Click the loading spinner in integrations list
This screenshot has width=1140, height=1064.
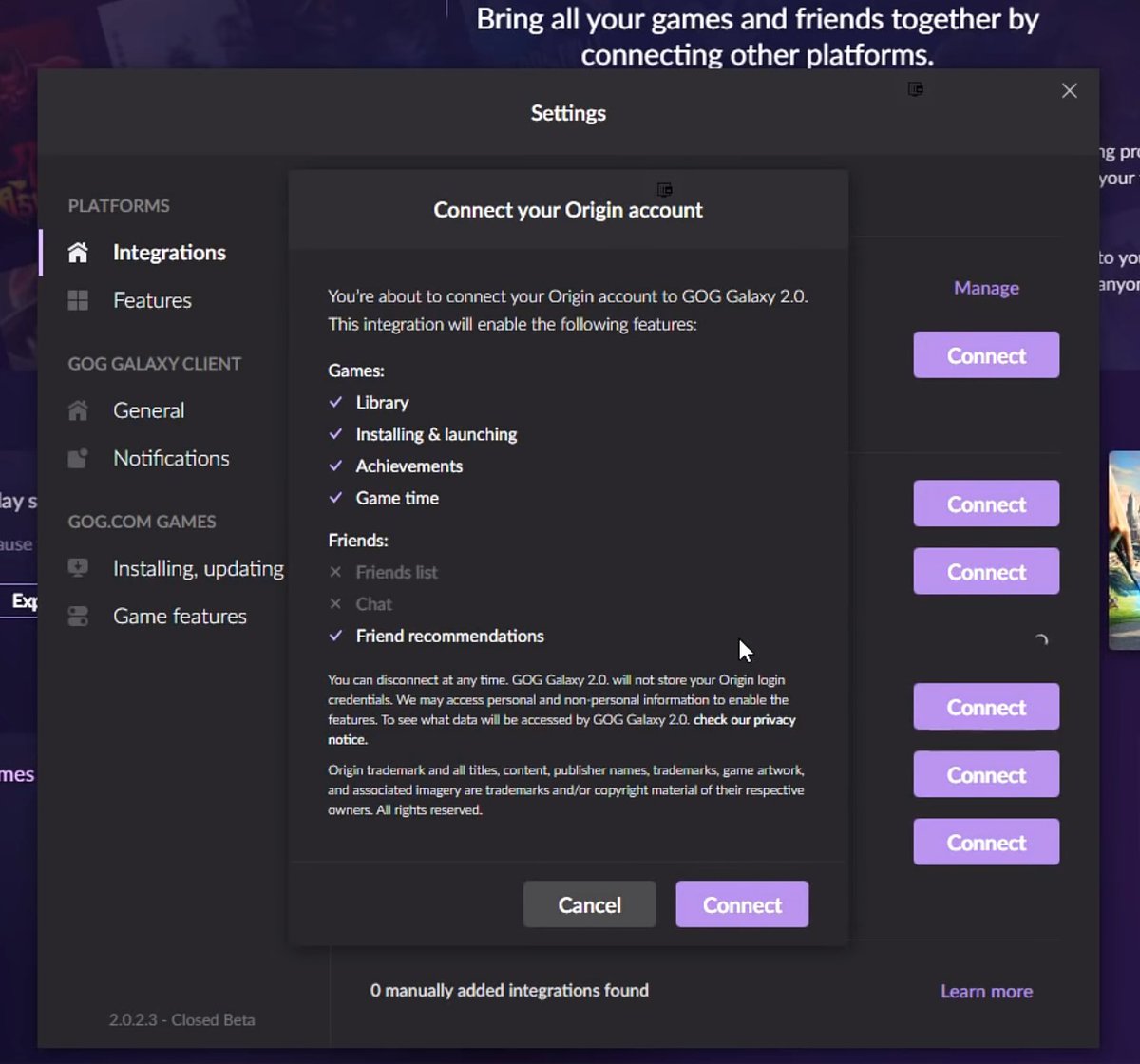point(1041,640)
